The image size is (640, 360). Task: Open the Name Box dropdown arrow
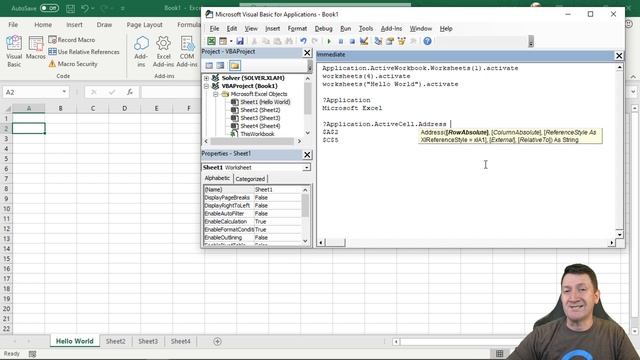pos(64,92)
